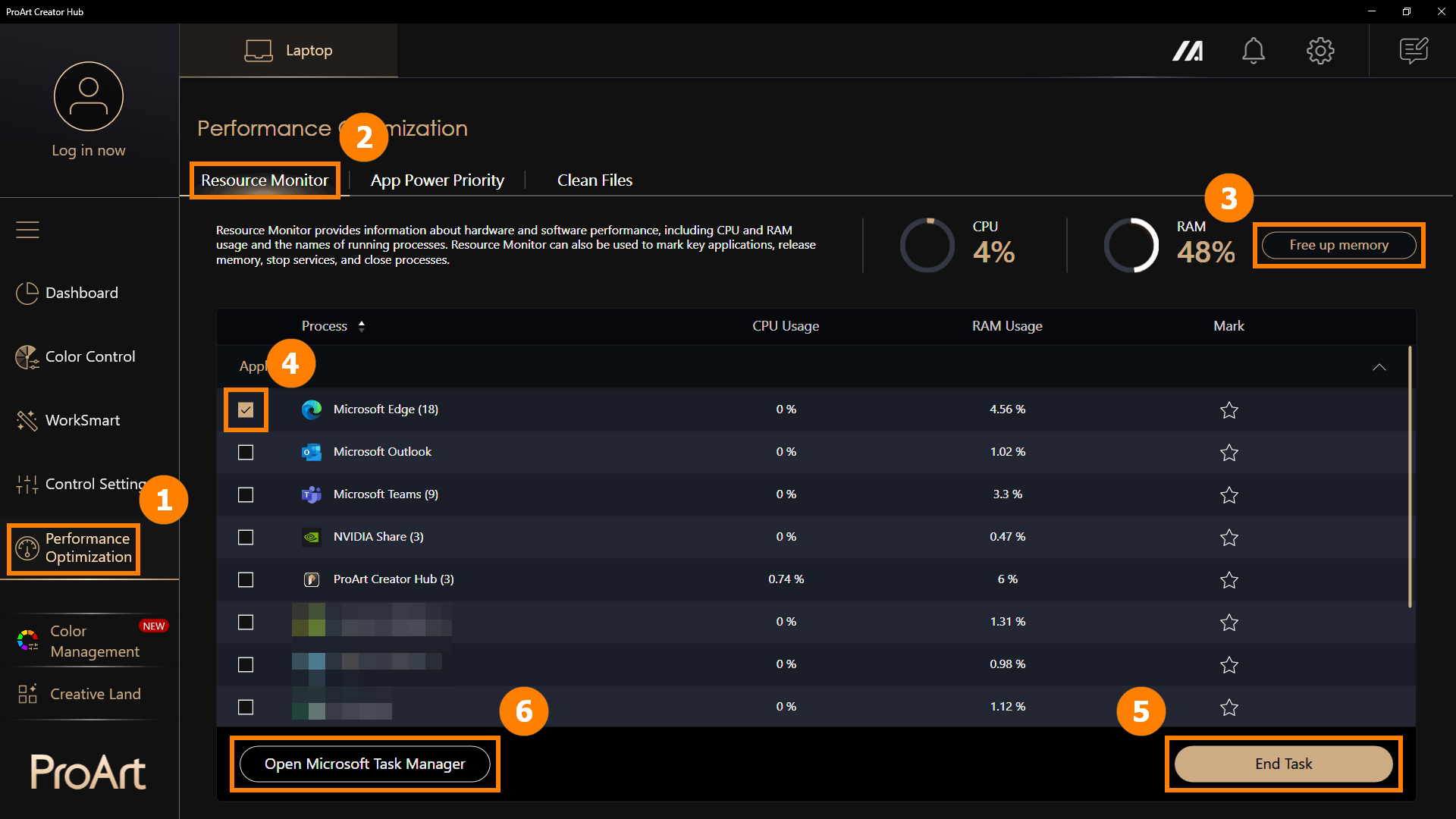Viewport: 1456px width, 819px height.
Task: Click star in the 1.12 % RAM row
Action: (1229, 707)
